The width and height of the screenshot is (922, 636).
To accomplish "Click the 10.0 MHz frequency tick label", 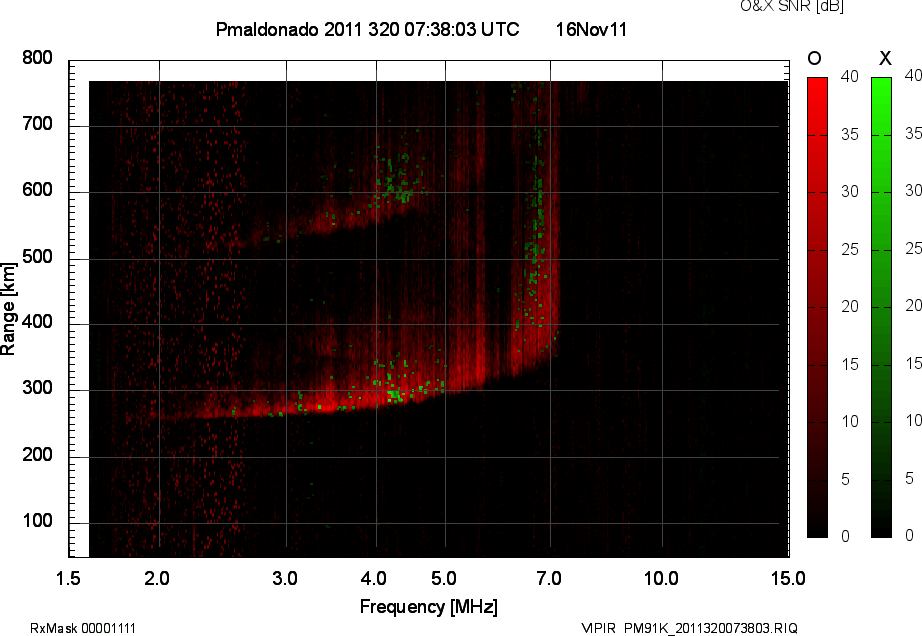I will 661,578.
